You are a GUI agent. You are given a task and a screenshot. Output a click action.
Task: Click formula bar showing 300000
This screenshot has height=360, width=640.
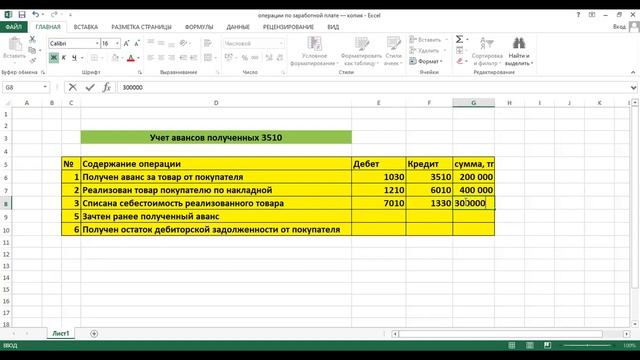[373, 87]
